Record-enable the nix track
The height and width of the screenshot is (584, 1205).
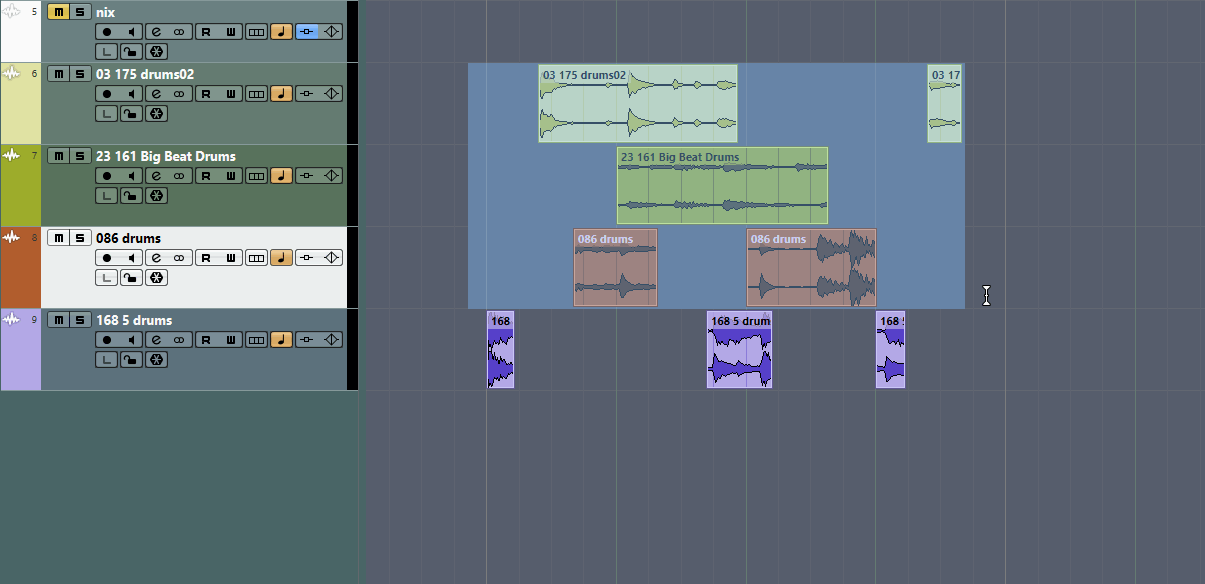(x=107, y=32)
